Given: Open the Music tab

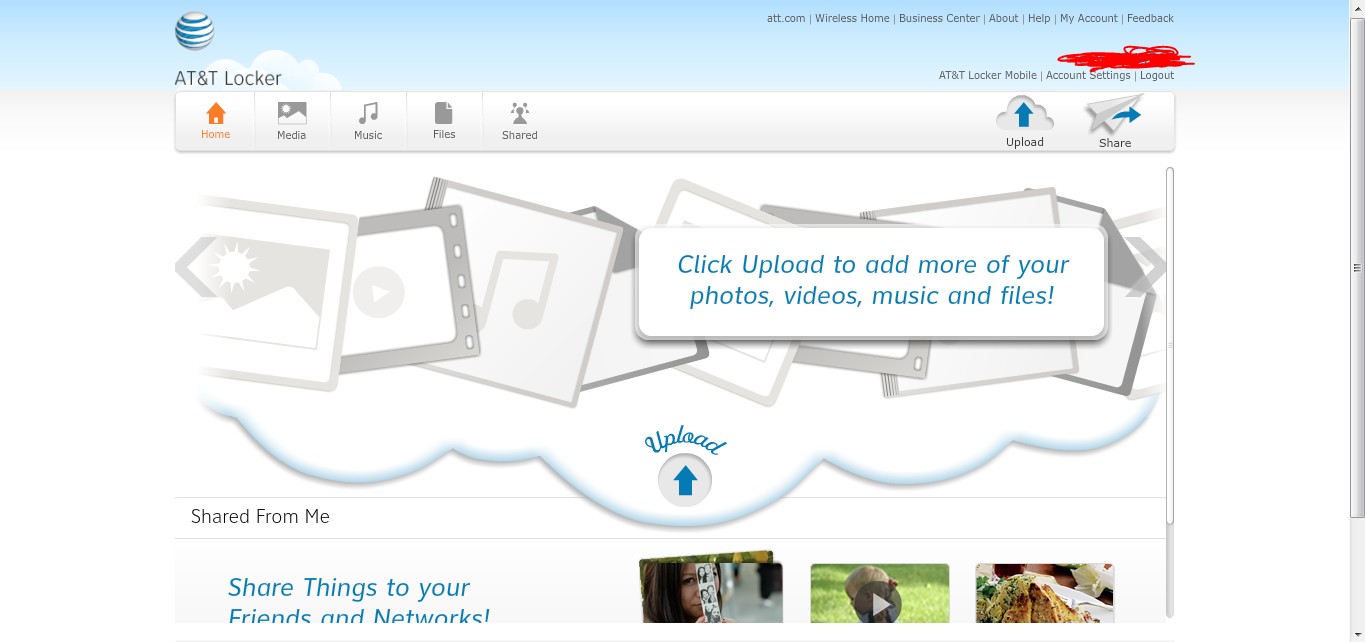Looking at the screenshot, I should coord(368,122).
